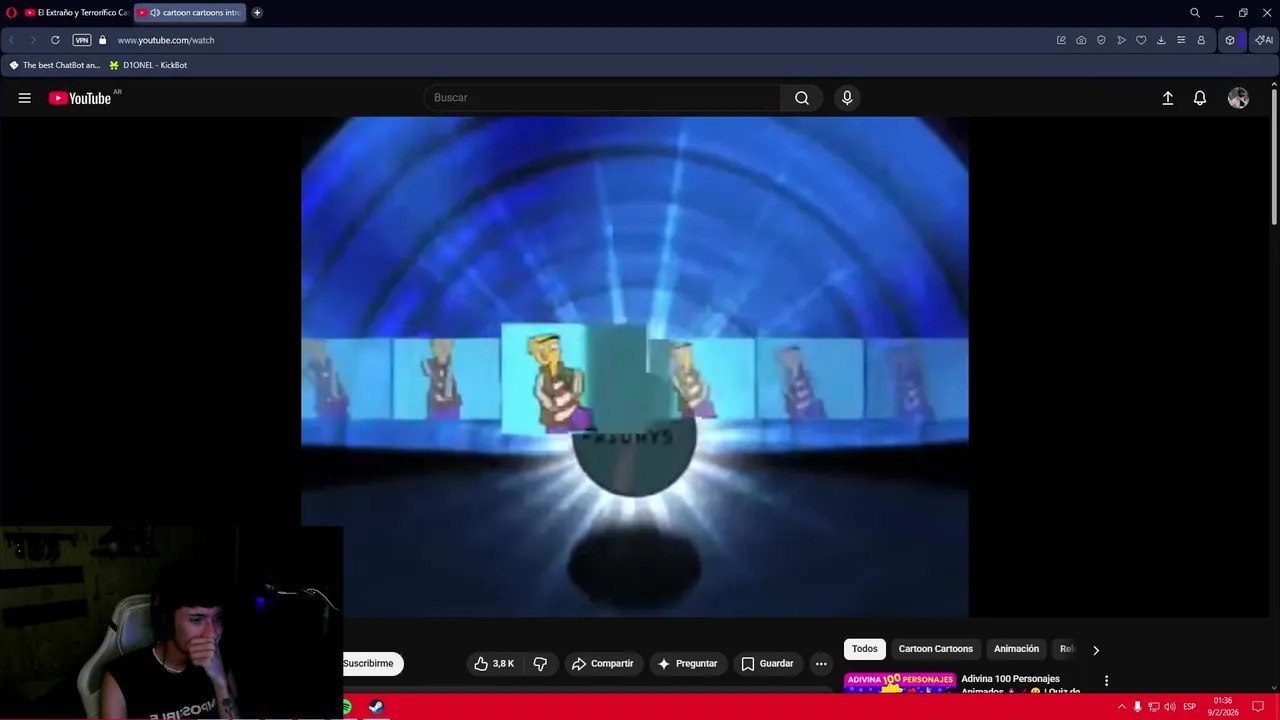Switch to 'El Extraño y Terrorífico' tab
Viewport: 1280px width, 720px height.
coord(76,13)
